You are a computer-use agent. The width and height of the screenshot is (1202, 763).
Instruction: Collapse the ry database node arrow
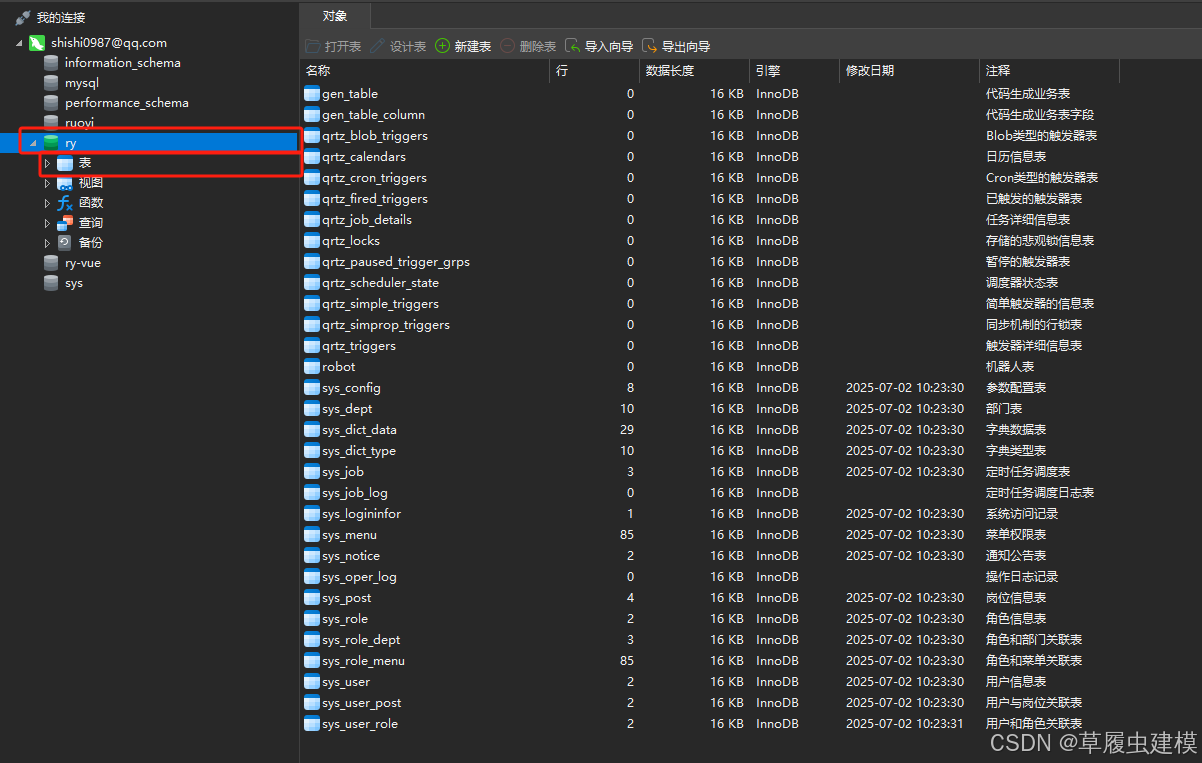tap(34, 143)
